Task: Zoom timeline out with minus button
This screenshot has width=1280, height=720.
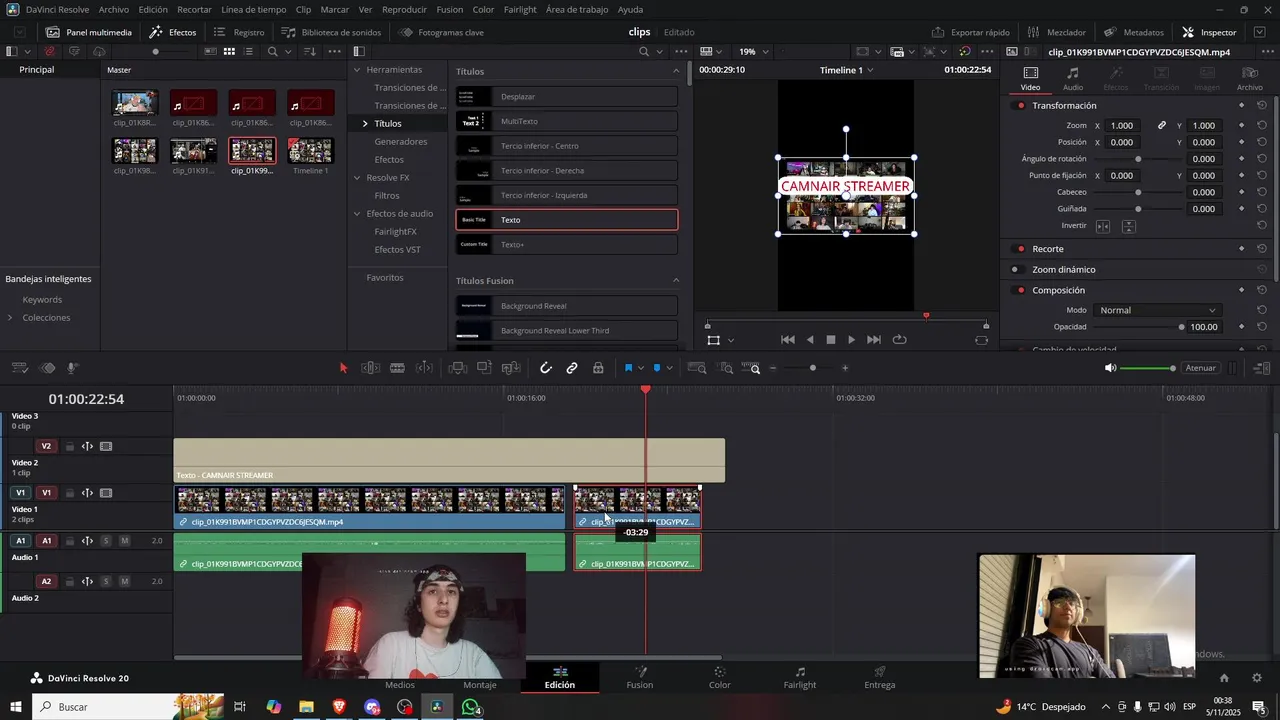Action: (773, 368)
